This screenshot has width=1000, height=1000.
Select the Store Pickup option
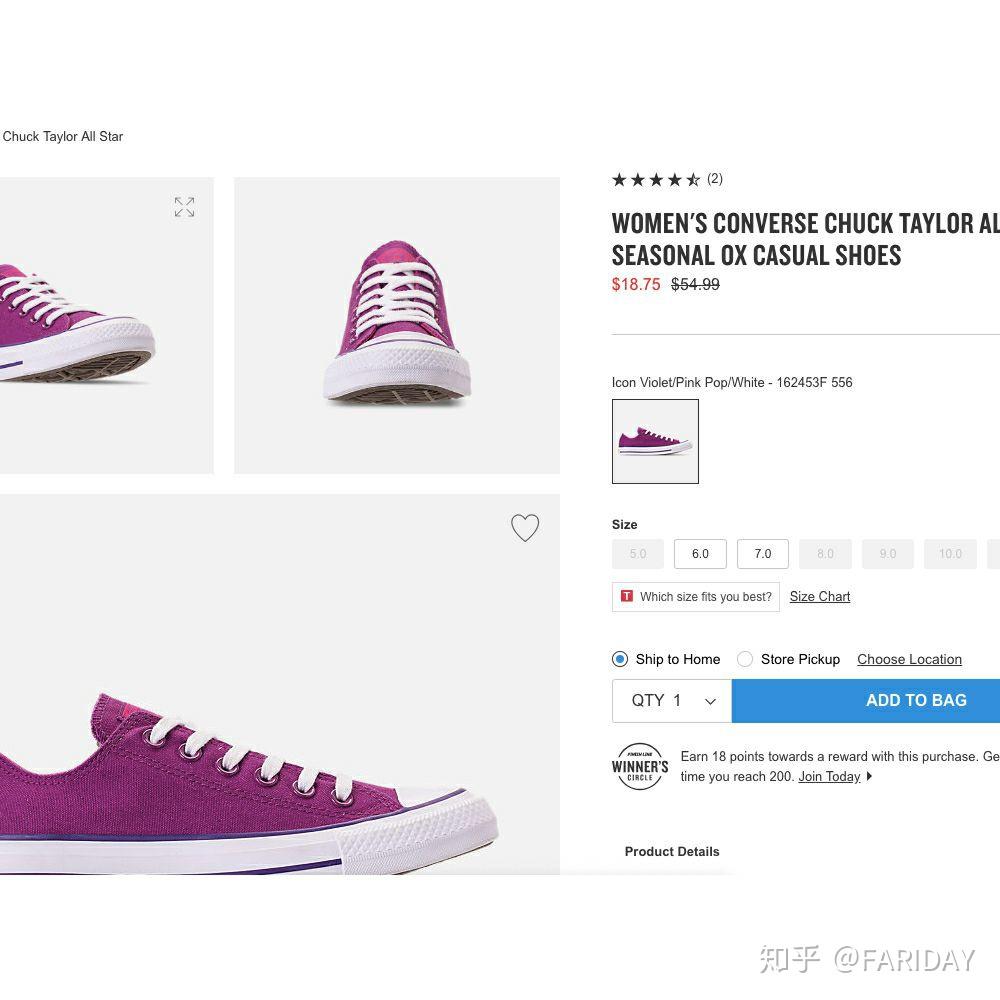tap(745, 659)
